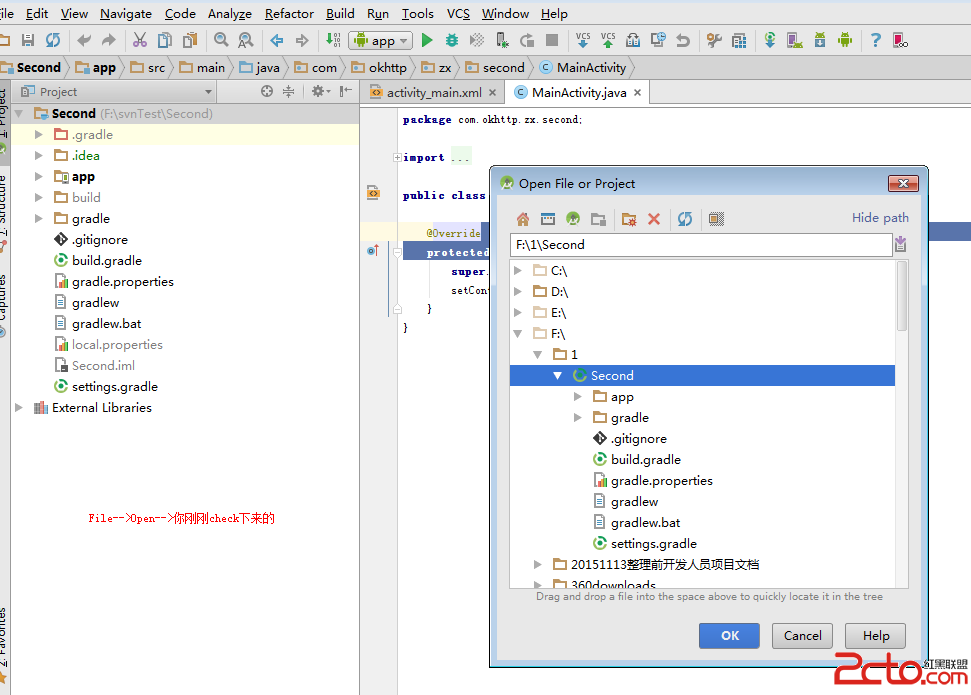Open the Project panel settings gear
Image resolution: width=971 pixels, height=695 pixels.
[318, 92]
